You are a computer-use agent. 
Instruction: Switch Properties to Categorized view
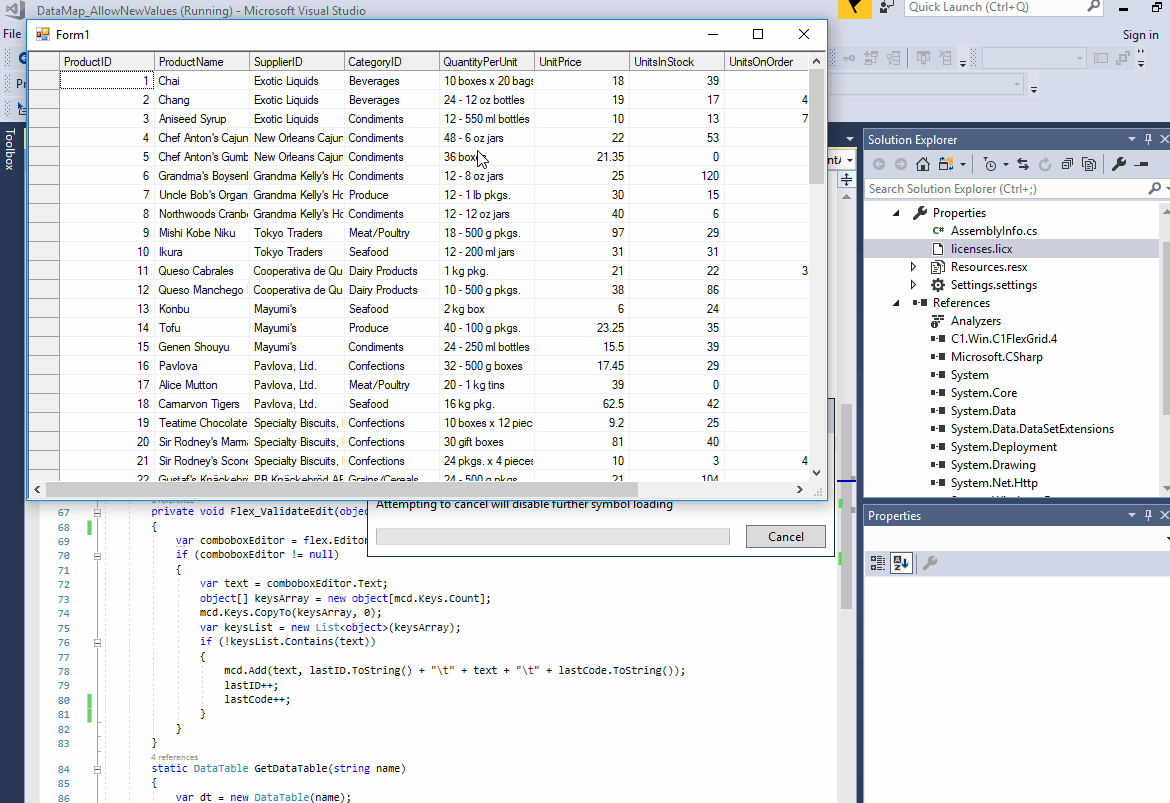click(x=878, y=563)
